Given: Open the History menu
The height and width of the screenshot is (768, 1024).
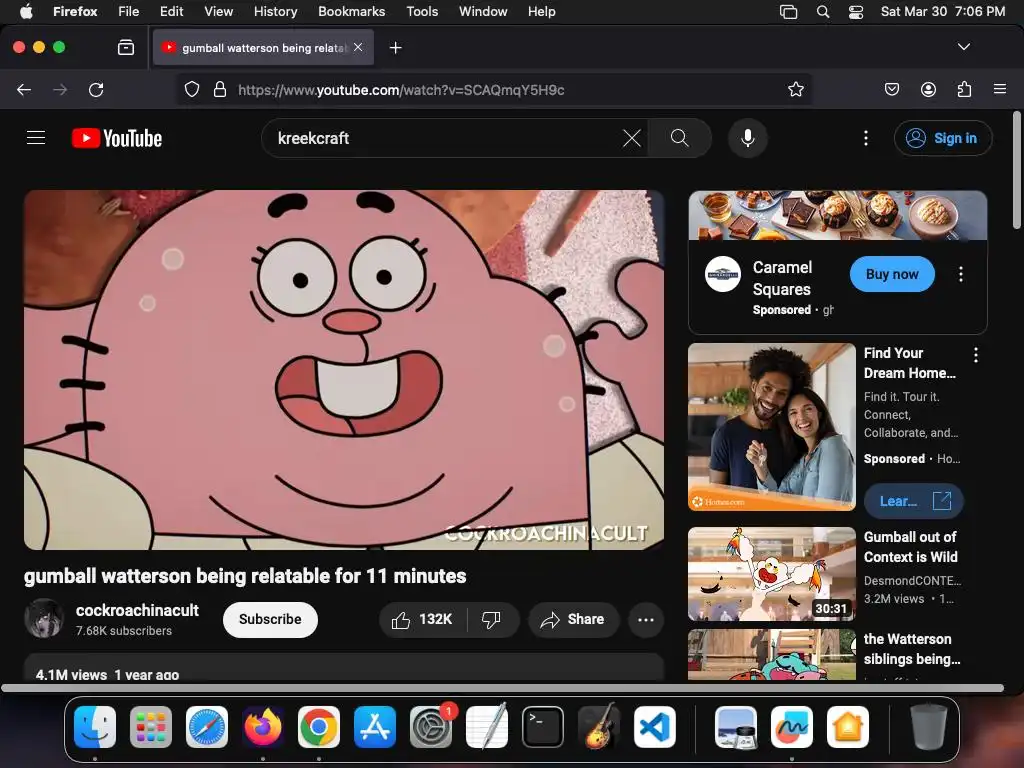Looking at the screenshot, I should (x=275, y=11).
